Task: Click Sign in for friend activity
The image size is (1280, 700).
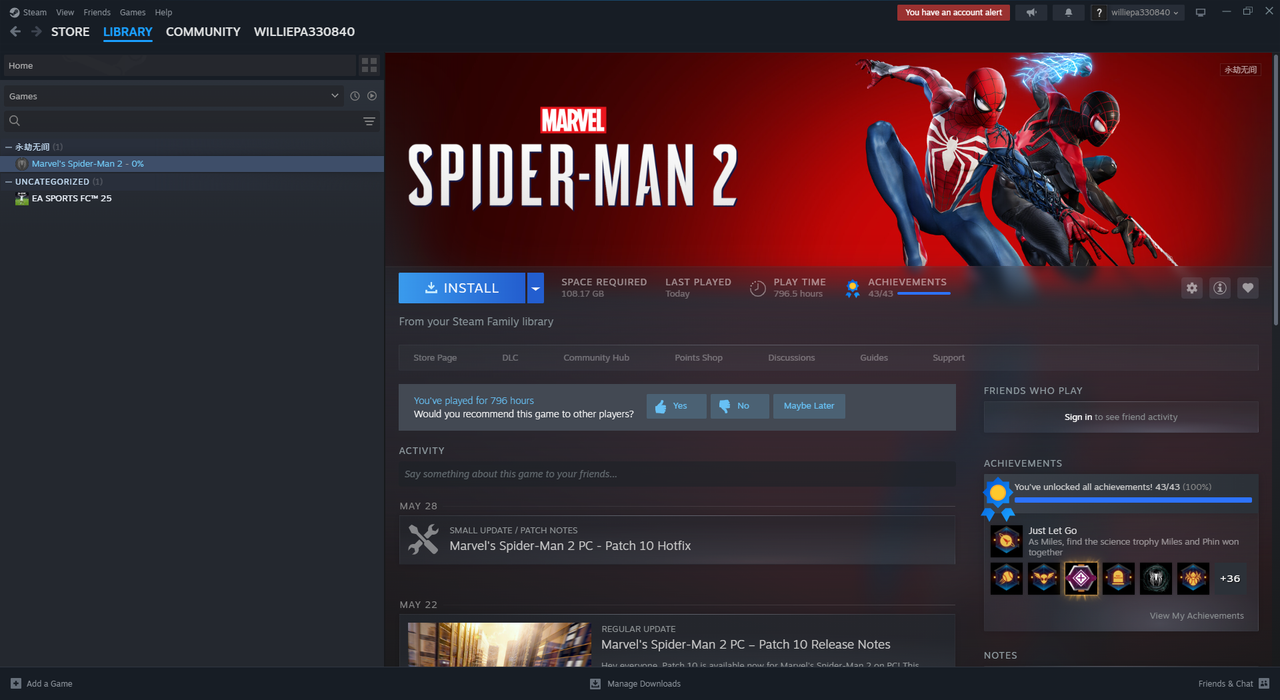Action: point(1078,417)
